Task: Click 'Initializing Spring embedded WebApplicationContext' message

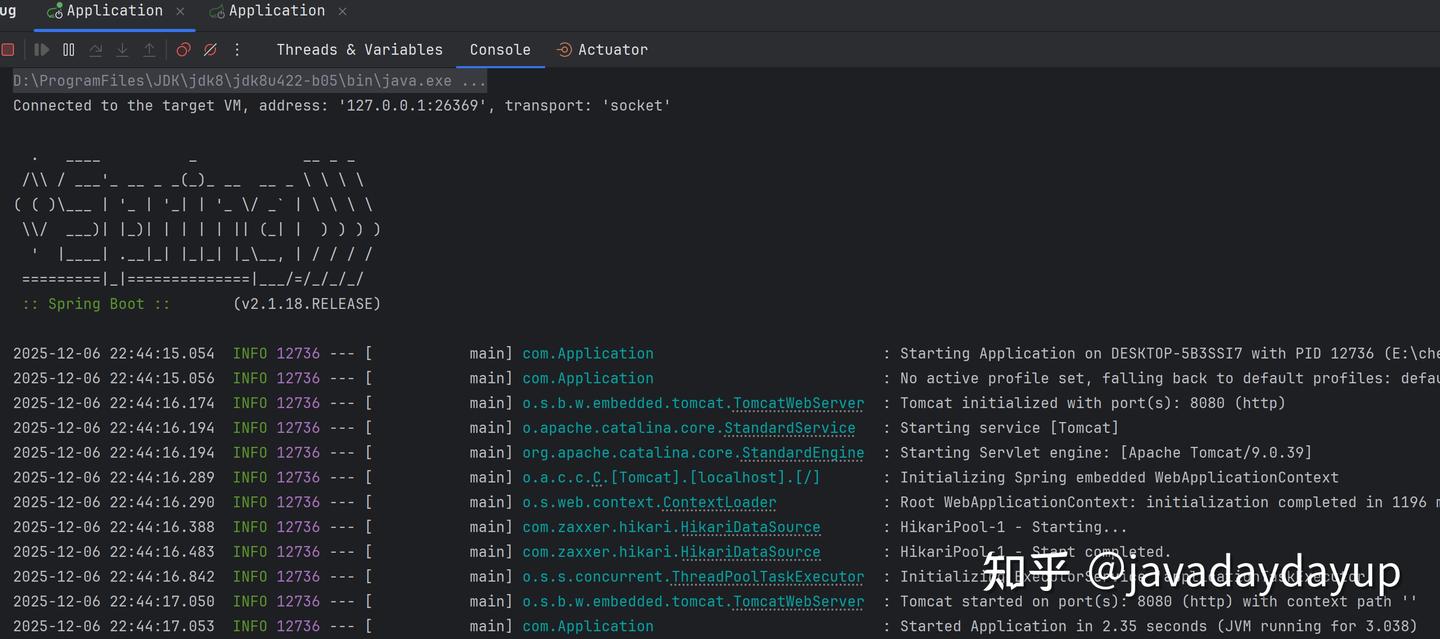Action: 1119,478
